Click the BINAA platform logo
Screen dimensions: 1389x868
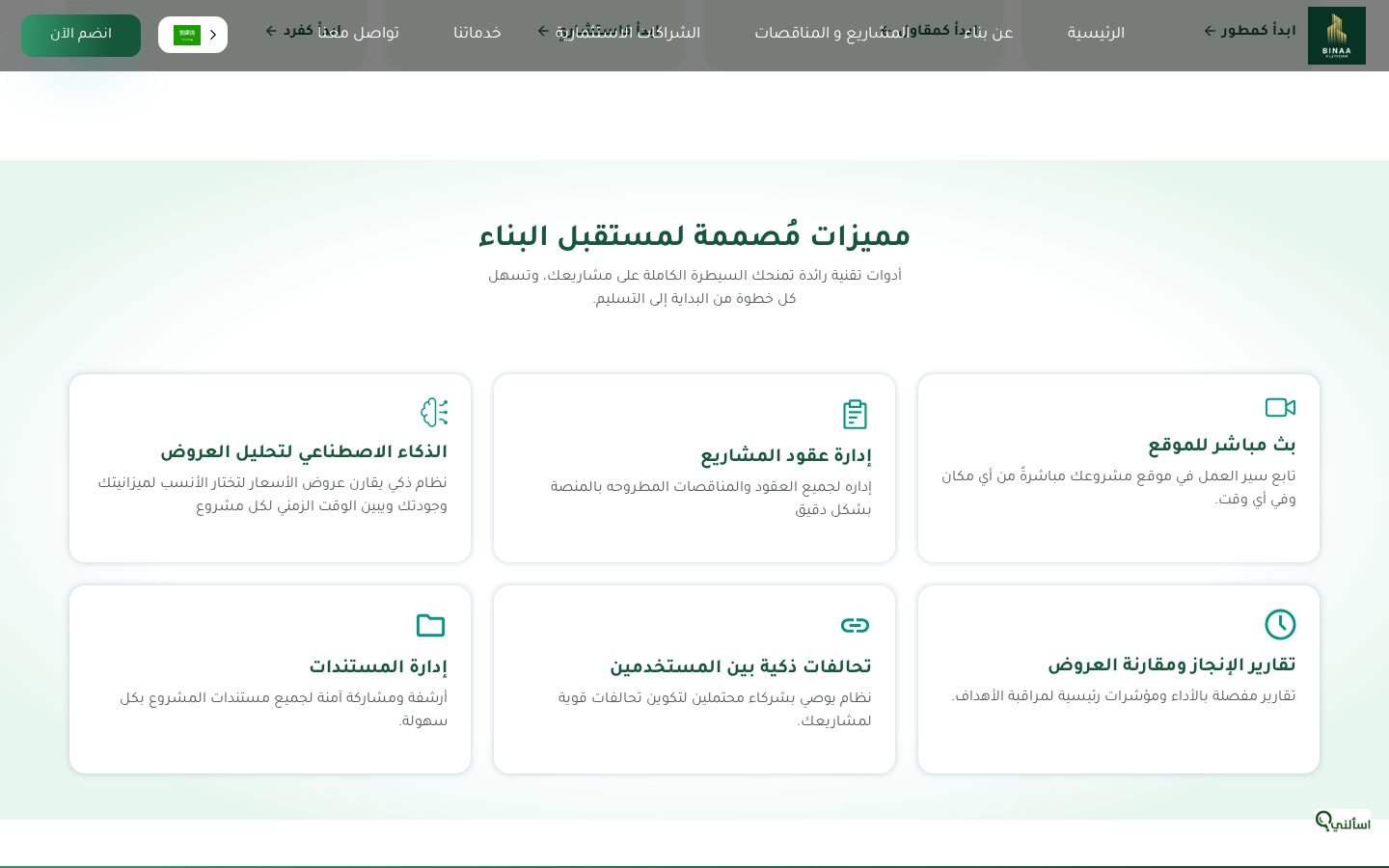pyautogui.click(x=1336, y=36)
